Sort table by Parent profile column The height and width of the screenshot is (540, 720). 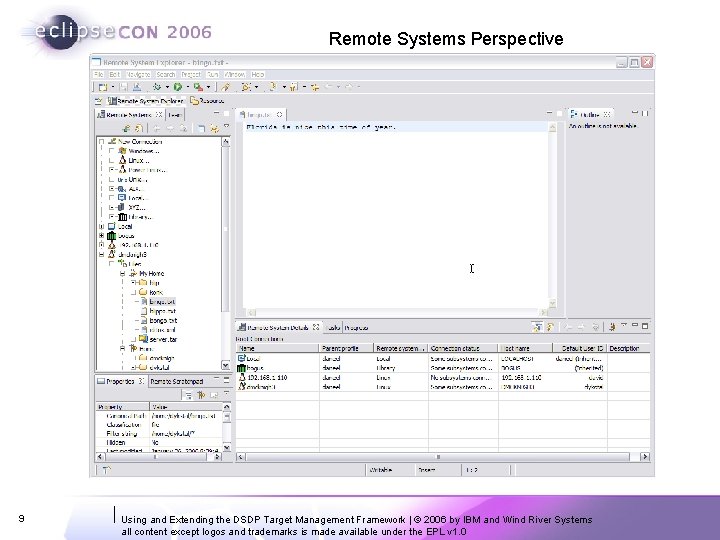[x=346, y=349]
